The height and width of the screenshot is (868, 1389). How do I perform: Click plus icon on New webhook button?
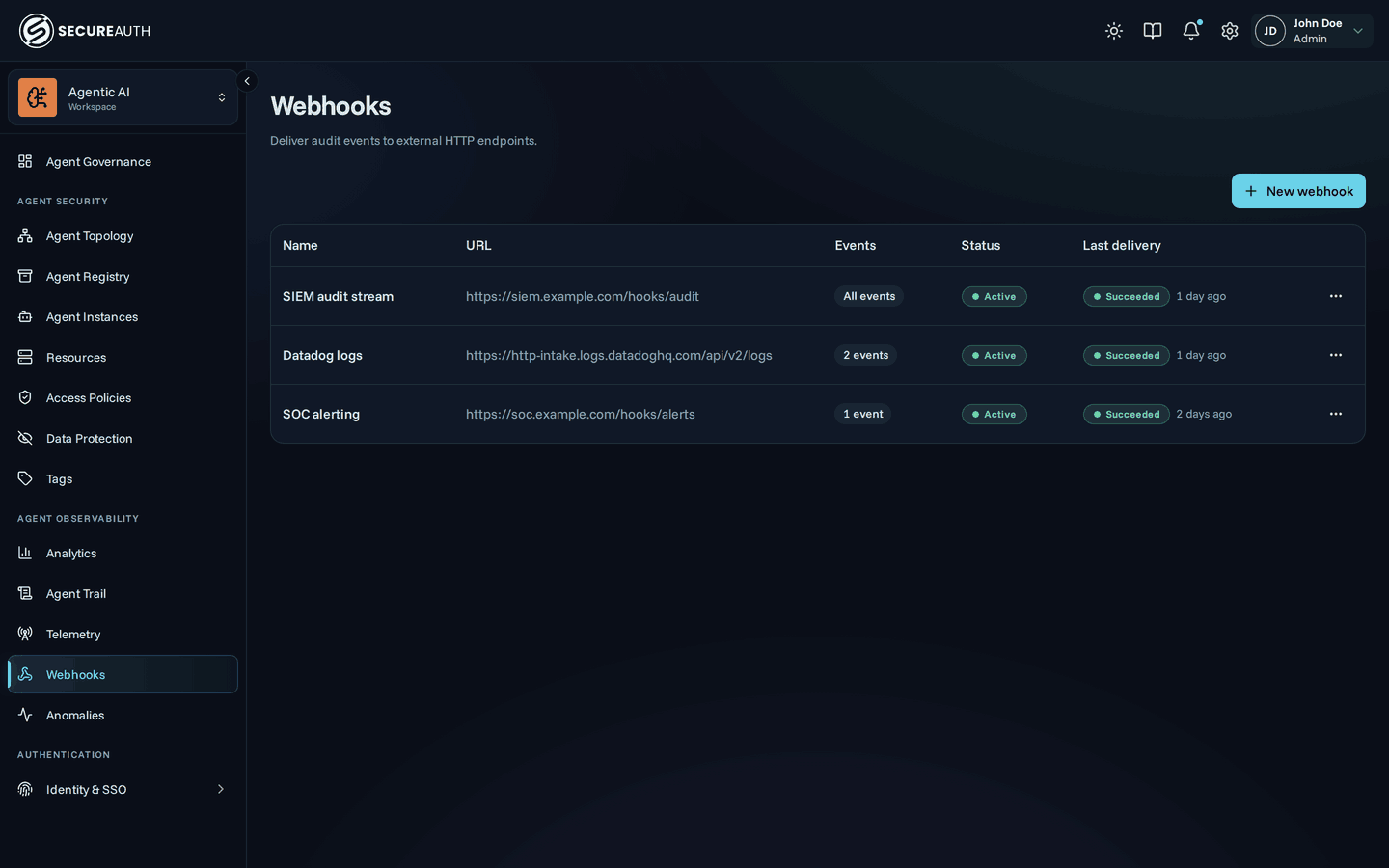tap(1251, 191)
